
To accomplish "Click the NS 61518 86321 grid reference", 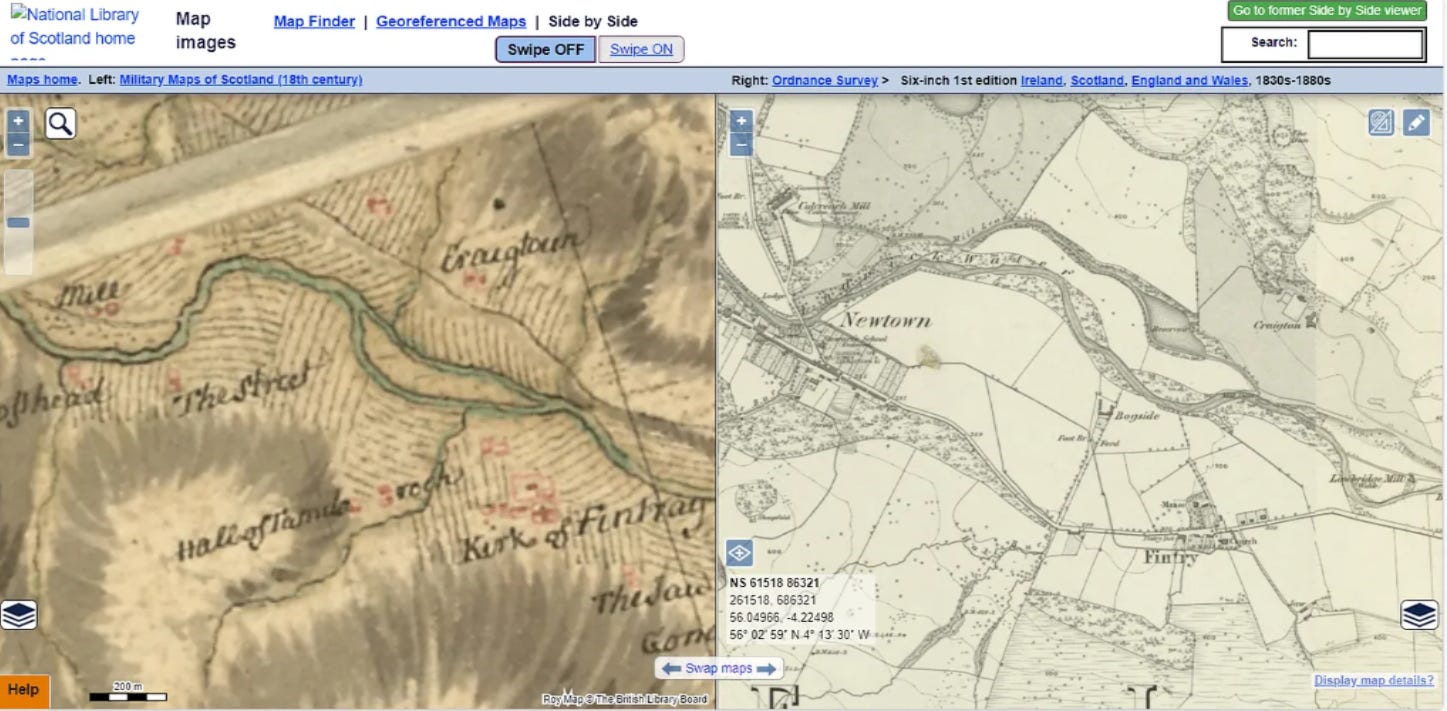I will pyautogui.click(x=775, y=583).
